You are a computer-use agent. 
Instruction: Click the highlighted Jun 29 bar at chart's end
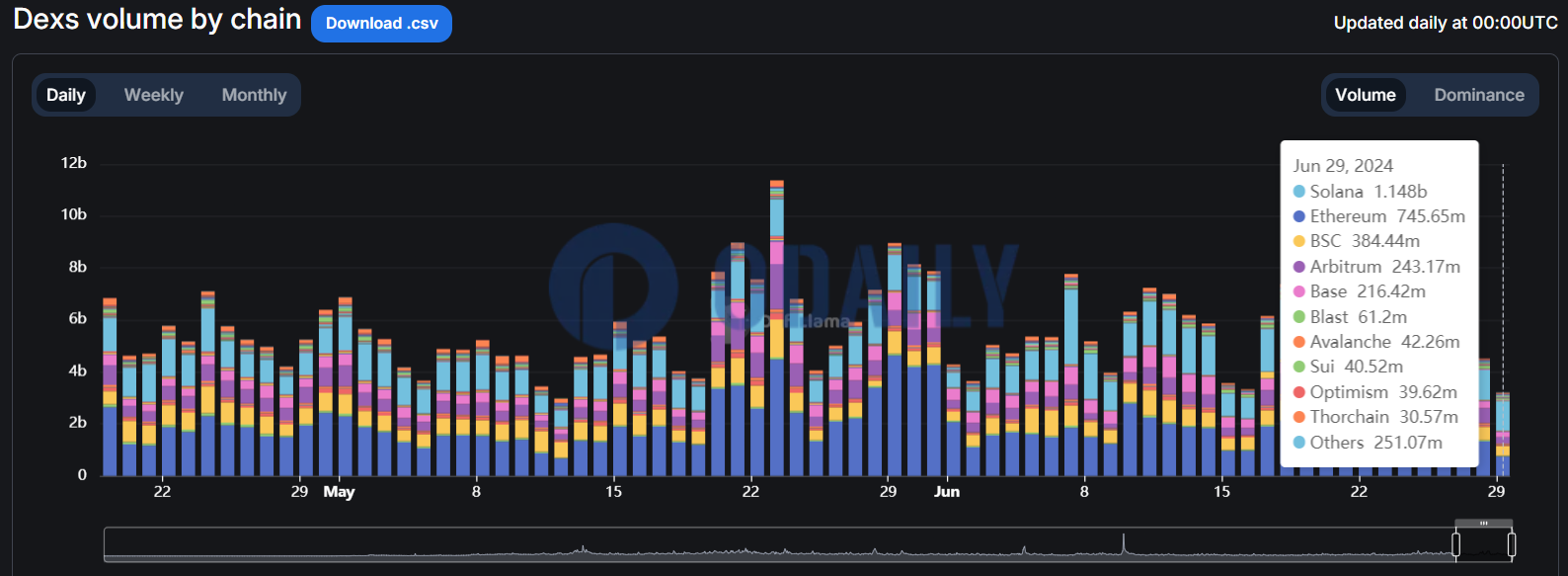click(1503, 434)
